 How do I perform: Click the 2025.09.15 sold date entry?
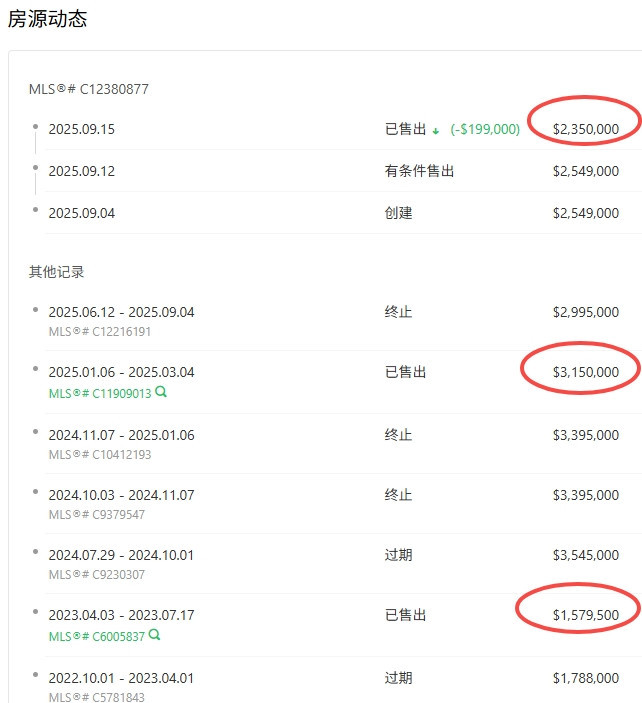point(81,129)
